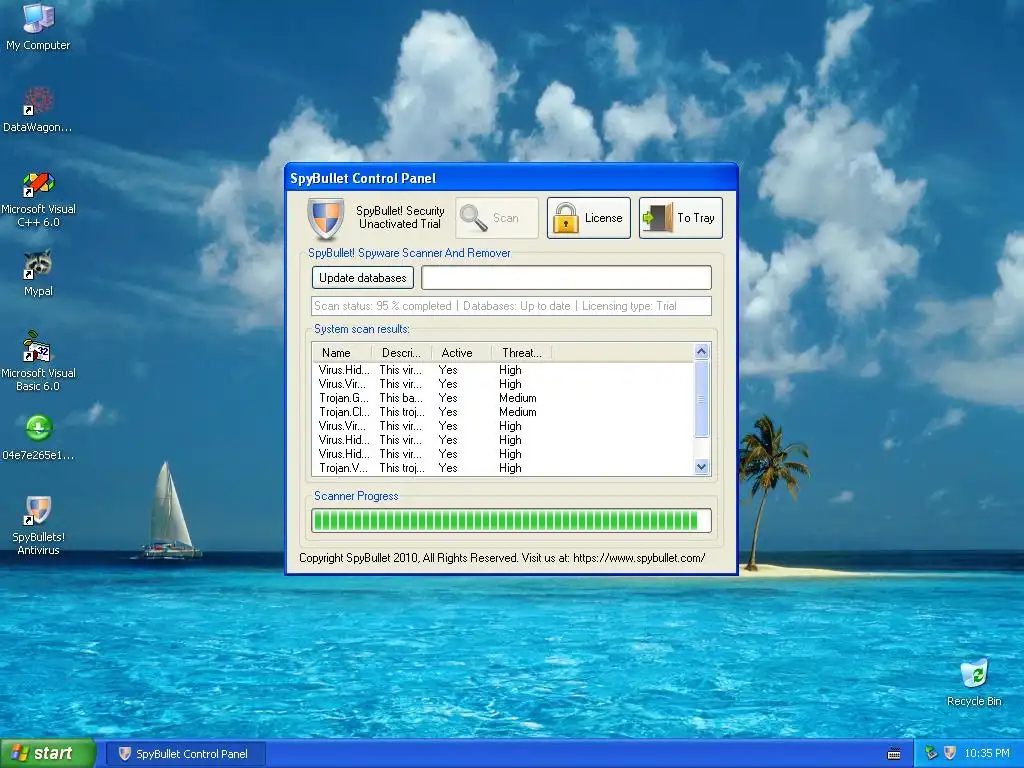
Task: Click the greyed-out Scan magnifier button
Action: tap(497, 218)
